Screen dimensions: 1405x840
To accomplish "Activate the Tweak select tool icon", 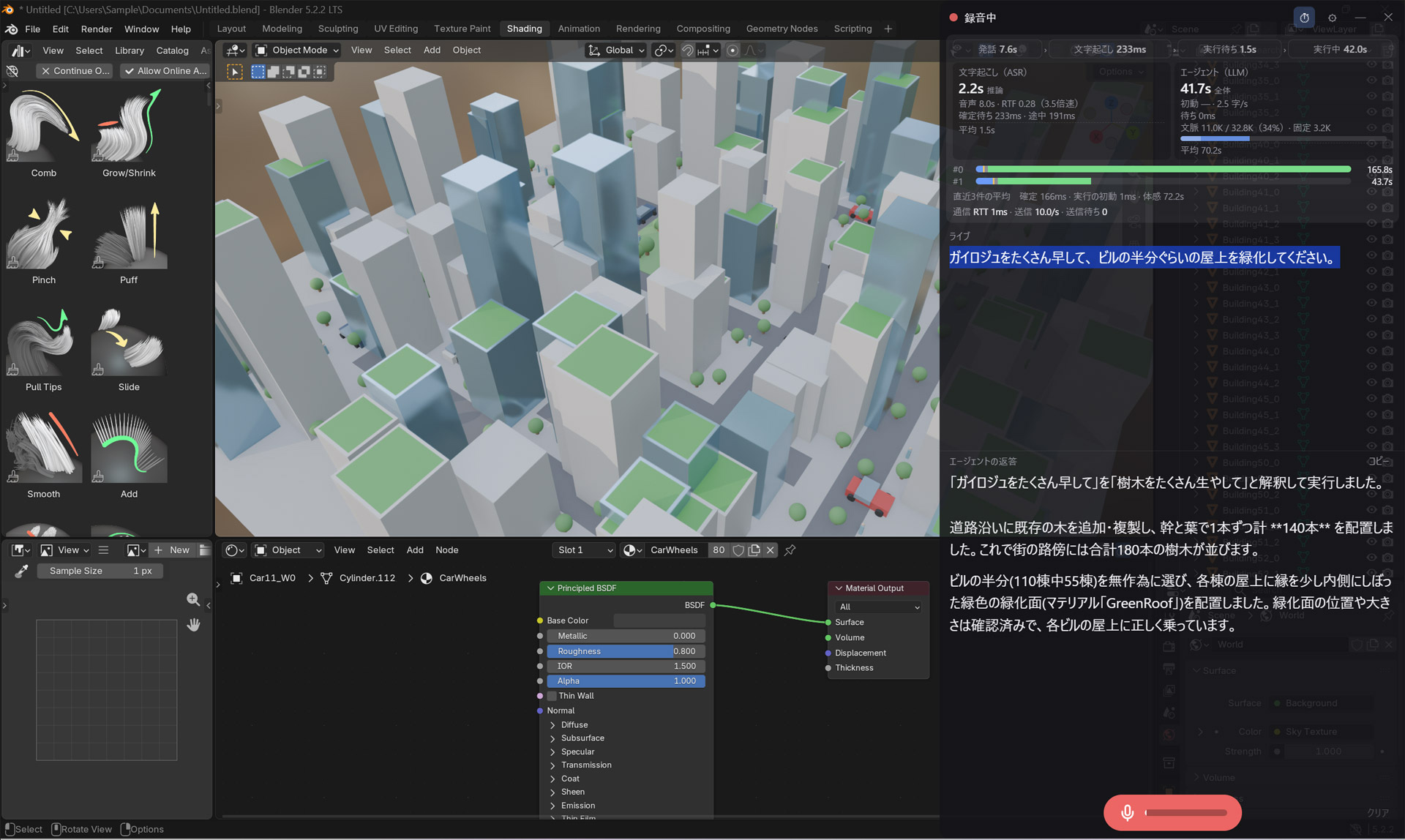I will [235, 72].
